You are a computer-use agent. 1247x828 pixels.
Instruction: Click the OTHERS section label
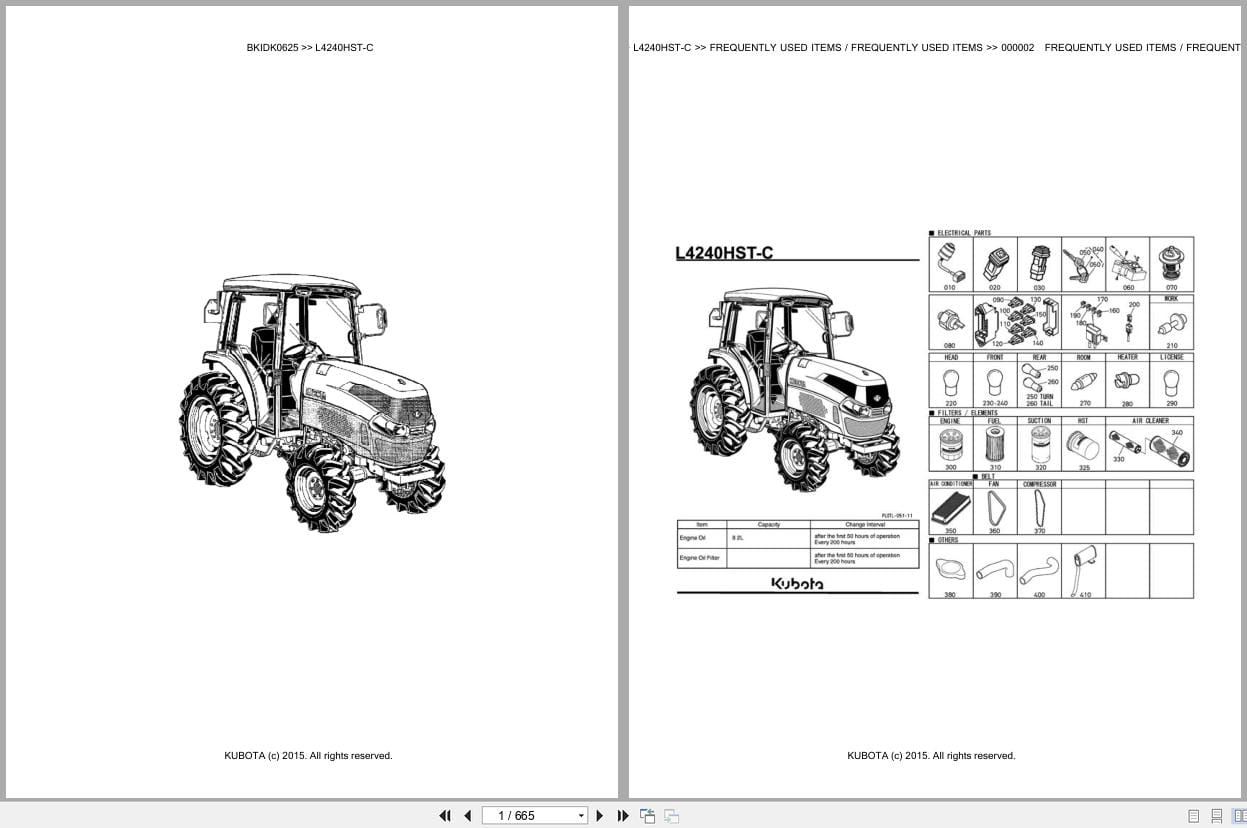[947, 540]
